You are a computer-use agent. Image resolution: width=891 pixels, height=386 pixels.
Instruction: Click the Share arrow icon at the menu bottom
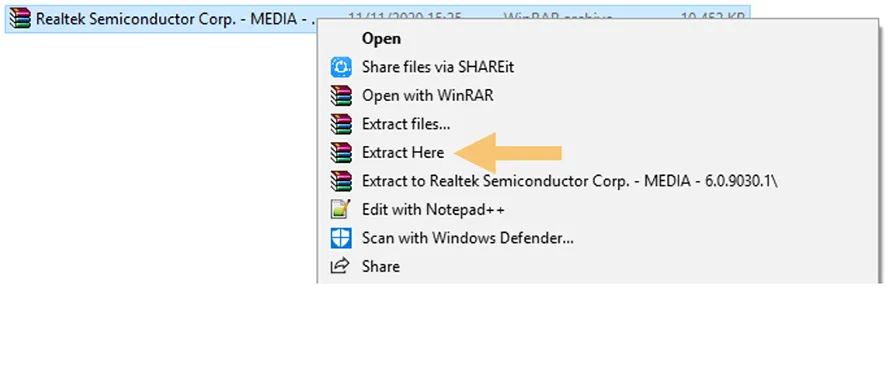click(x=340, y=266)
